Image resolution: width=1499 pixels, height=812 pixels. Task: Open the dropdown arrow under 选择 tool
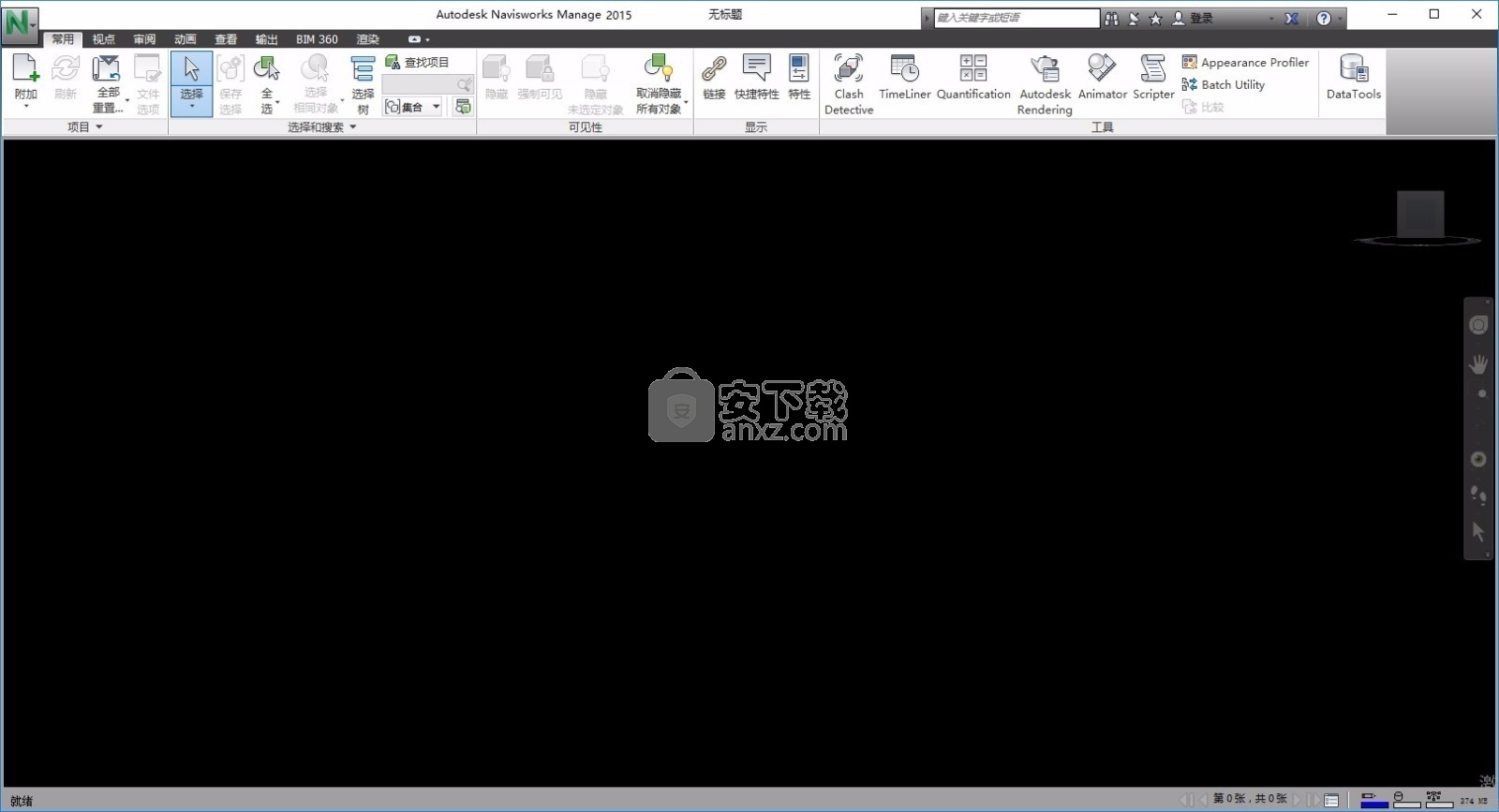pos(191,106)
